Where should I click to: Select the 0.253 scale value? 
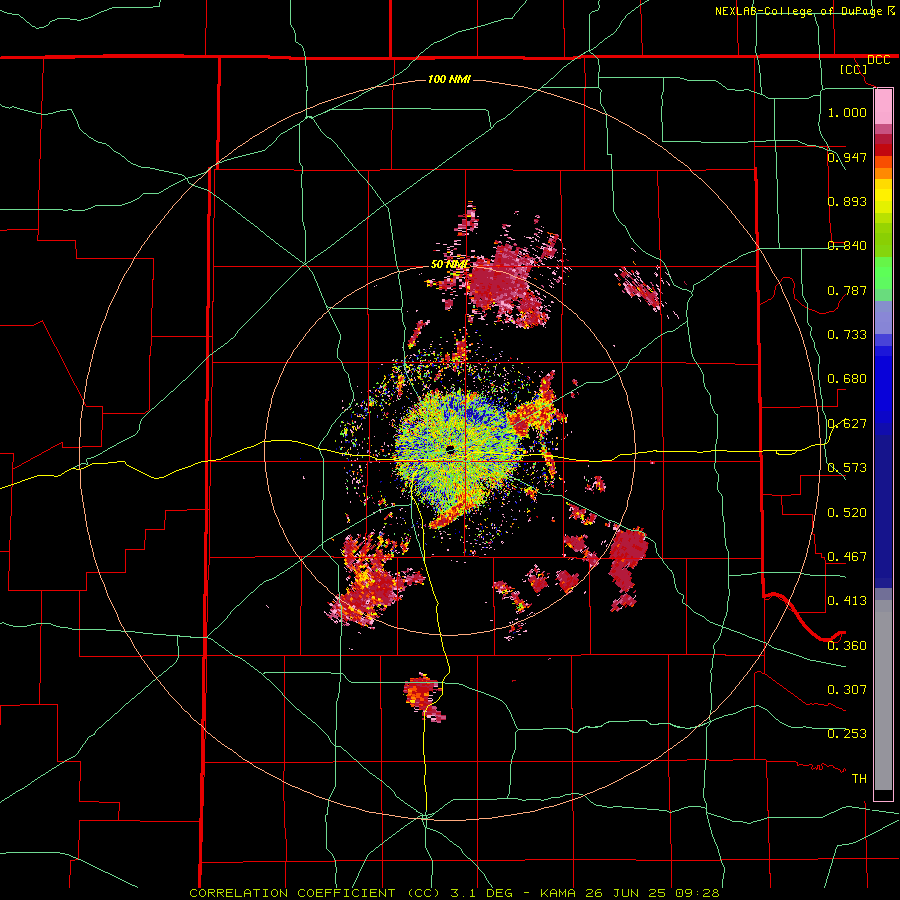pos(847,734)
